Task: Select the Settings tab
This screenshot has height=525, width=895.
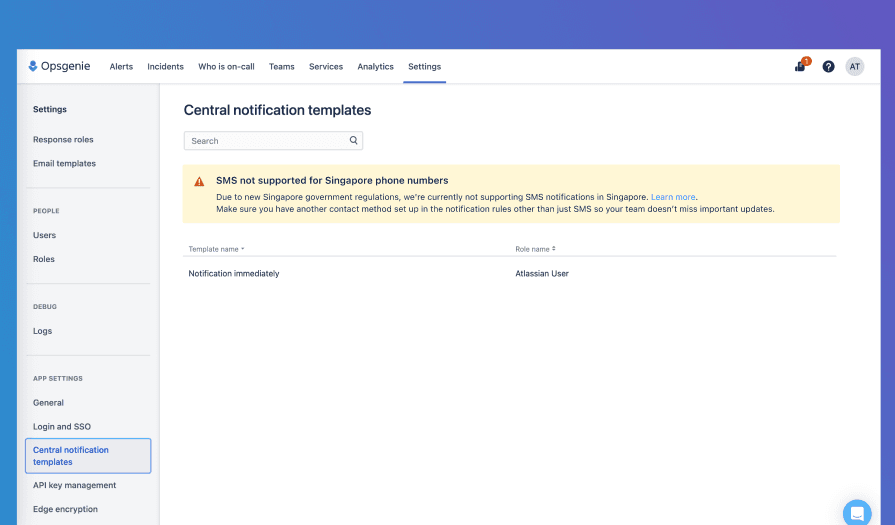Action: tap(424, 67)
